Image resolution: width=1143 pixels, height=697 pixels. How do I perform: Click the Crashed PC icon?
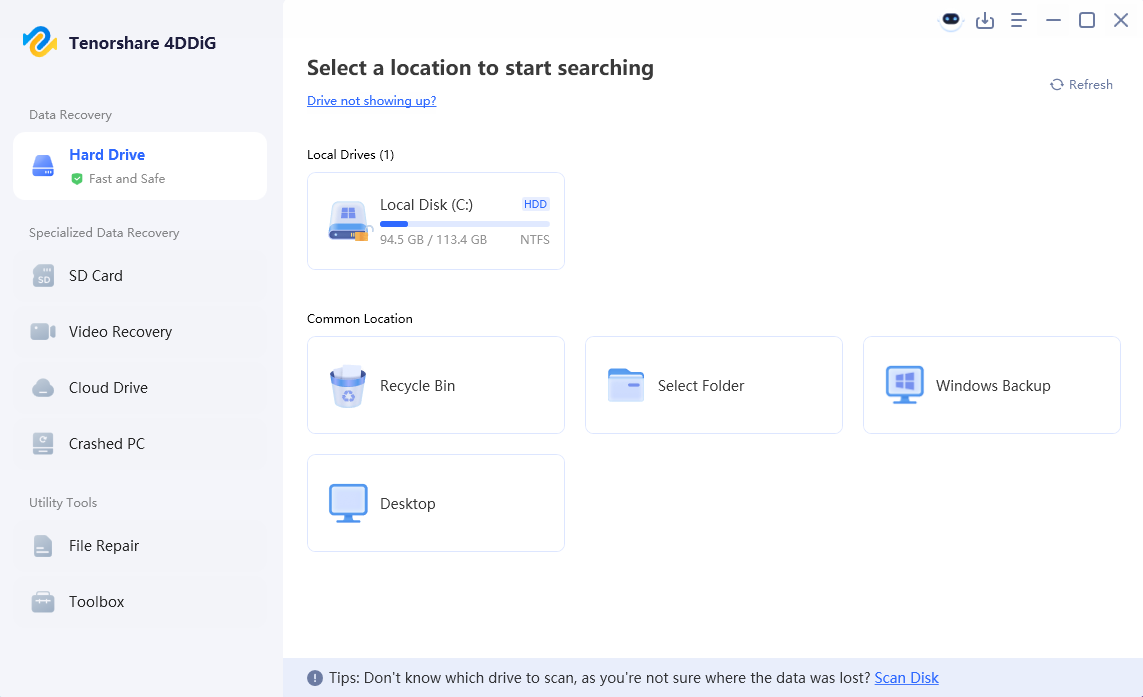(43, 444)
